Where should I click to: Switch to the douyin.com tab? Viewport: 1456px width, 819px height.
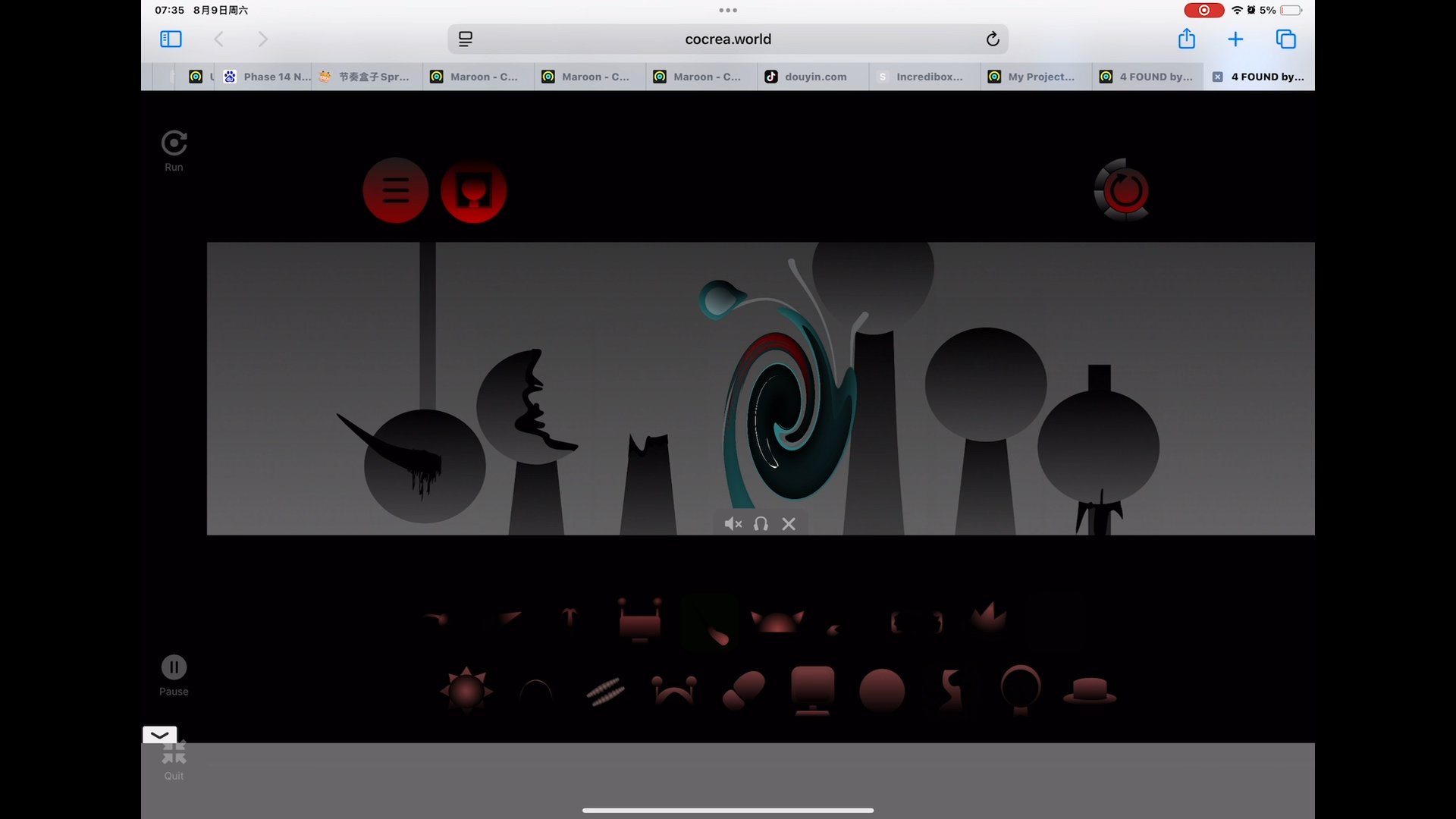[813, 77]
